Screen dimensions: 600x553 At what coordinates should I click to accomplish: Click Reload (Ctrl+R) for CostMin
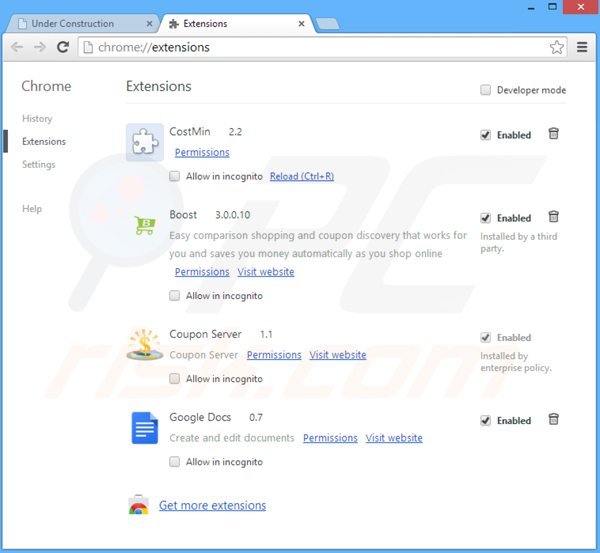pyautogui.click(x=302, y=176)
